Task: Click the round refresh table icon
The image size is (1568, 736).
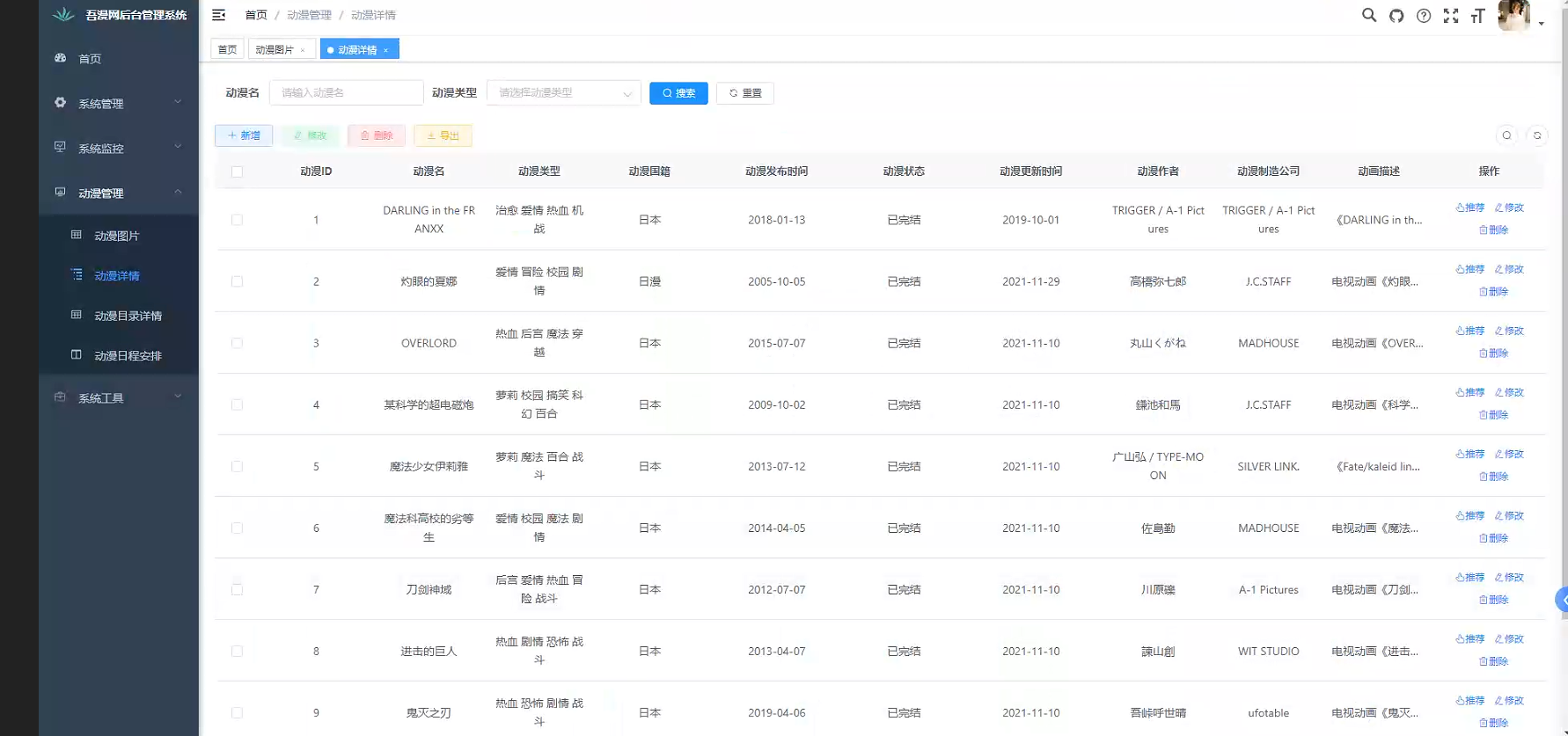Action: point(1537,135)
